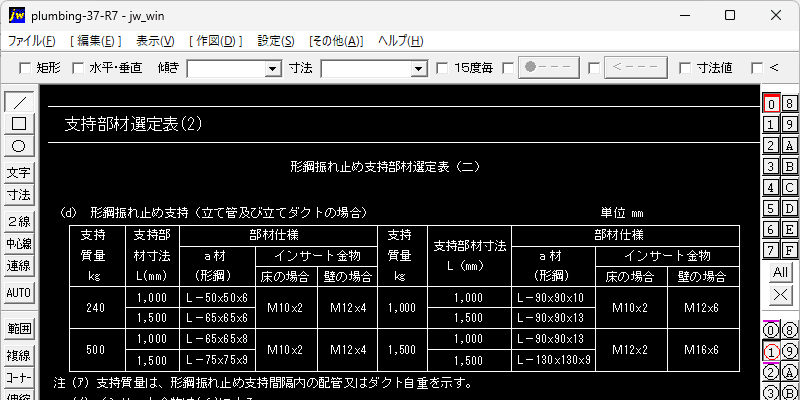Select layer E square button
The image size is (800, 400).
coord(789,229)
